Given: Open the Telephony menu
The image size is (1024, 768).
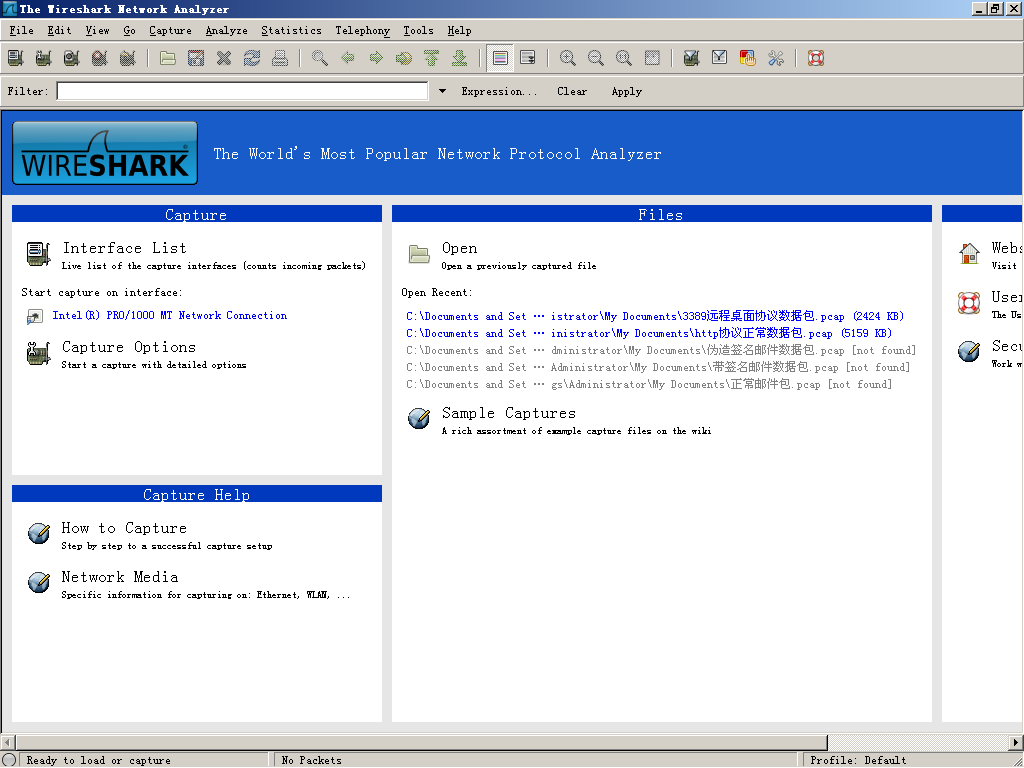Looking at the screenshot, I should (362, 31).
